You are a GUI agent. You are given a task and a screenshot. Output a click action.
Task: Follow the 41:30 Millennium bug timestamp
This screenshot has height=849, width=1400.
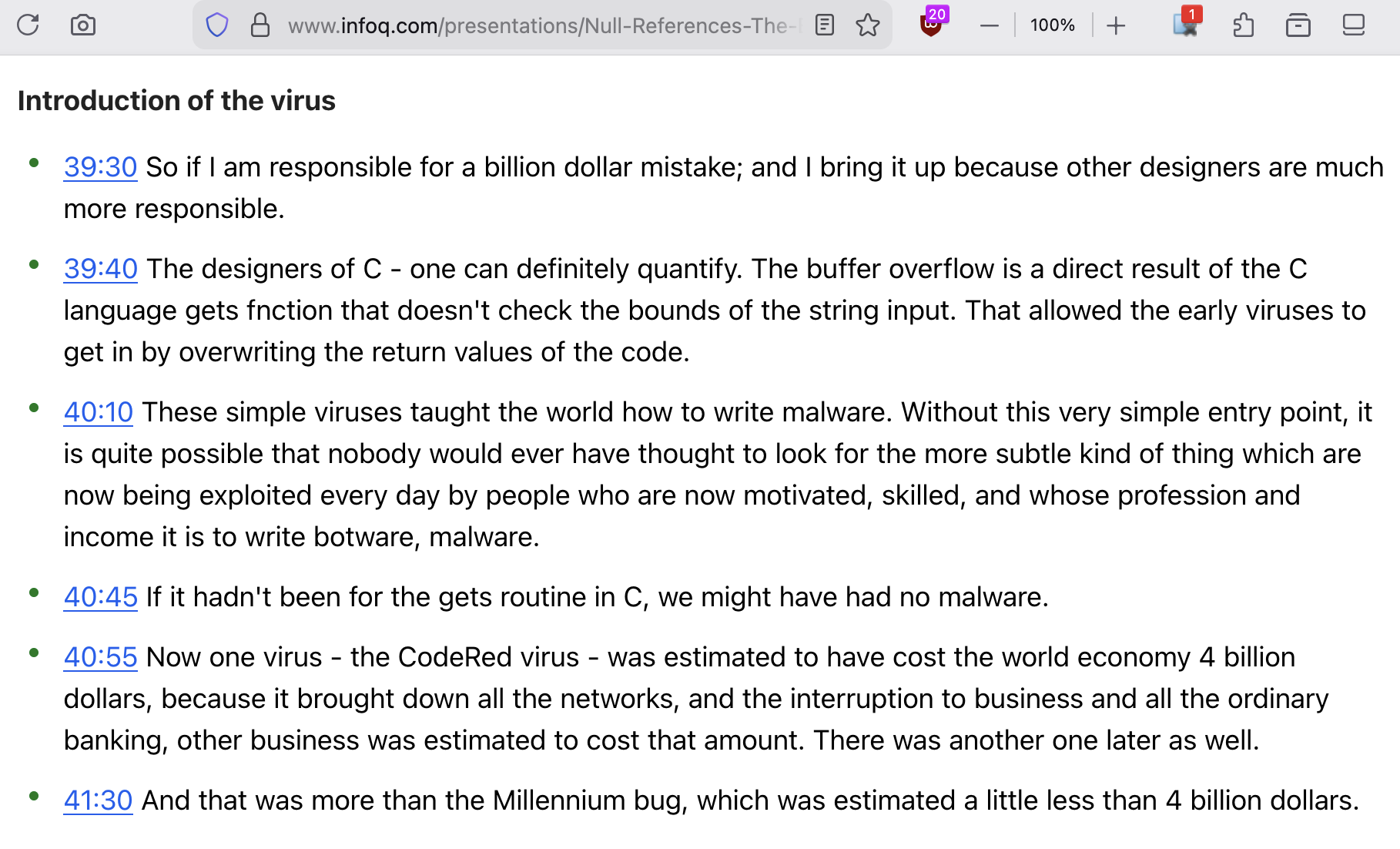click(x=98, y=800)
